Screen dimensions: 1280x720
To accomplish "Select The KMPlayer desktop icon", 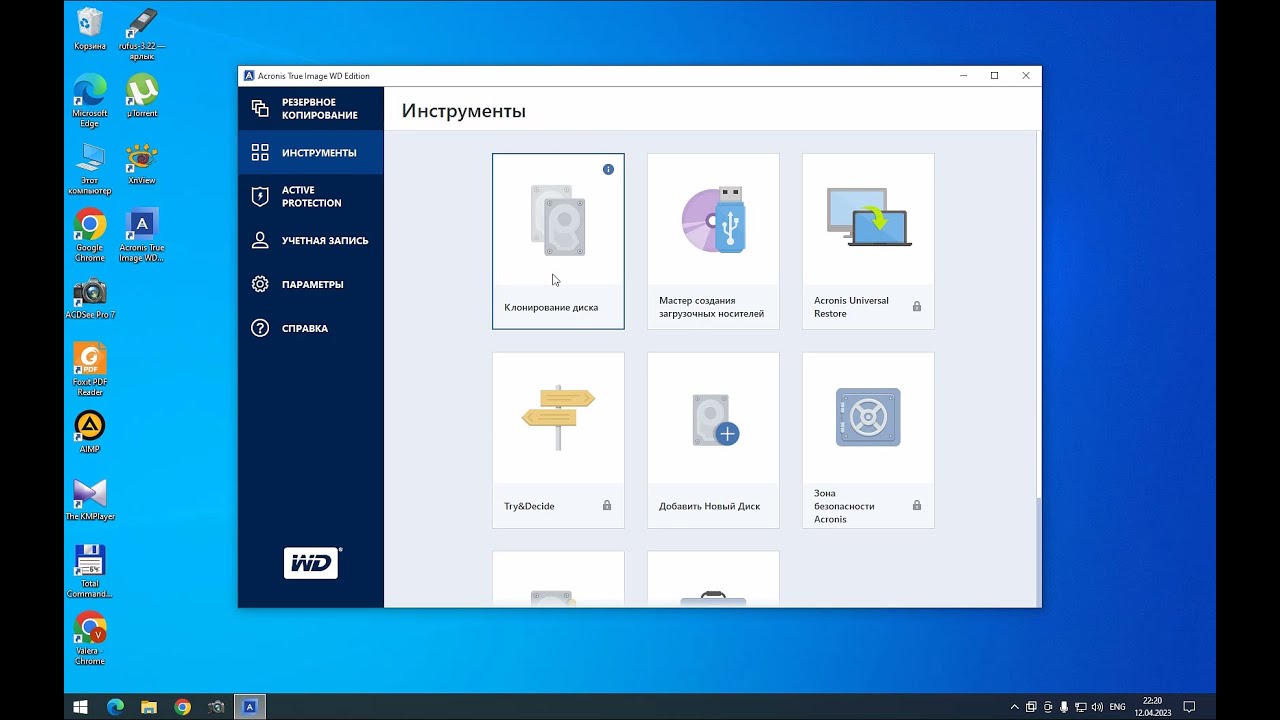I will (89, 499).
